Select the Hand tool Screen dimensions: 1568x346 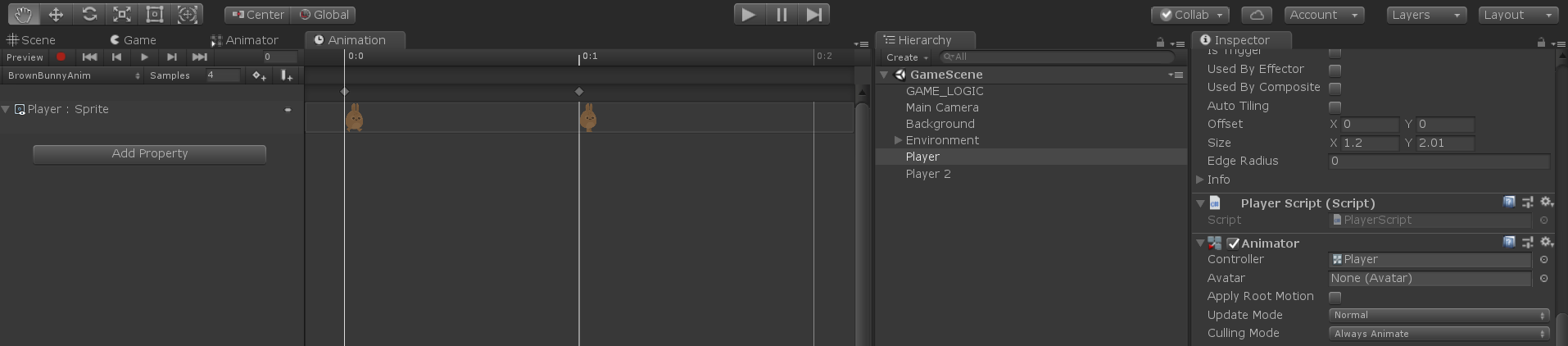[x=24, y=14]
